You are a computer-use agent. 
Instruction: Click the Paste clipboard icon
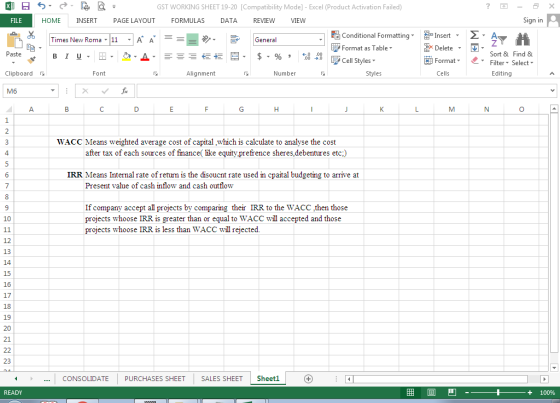14,40
